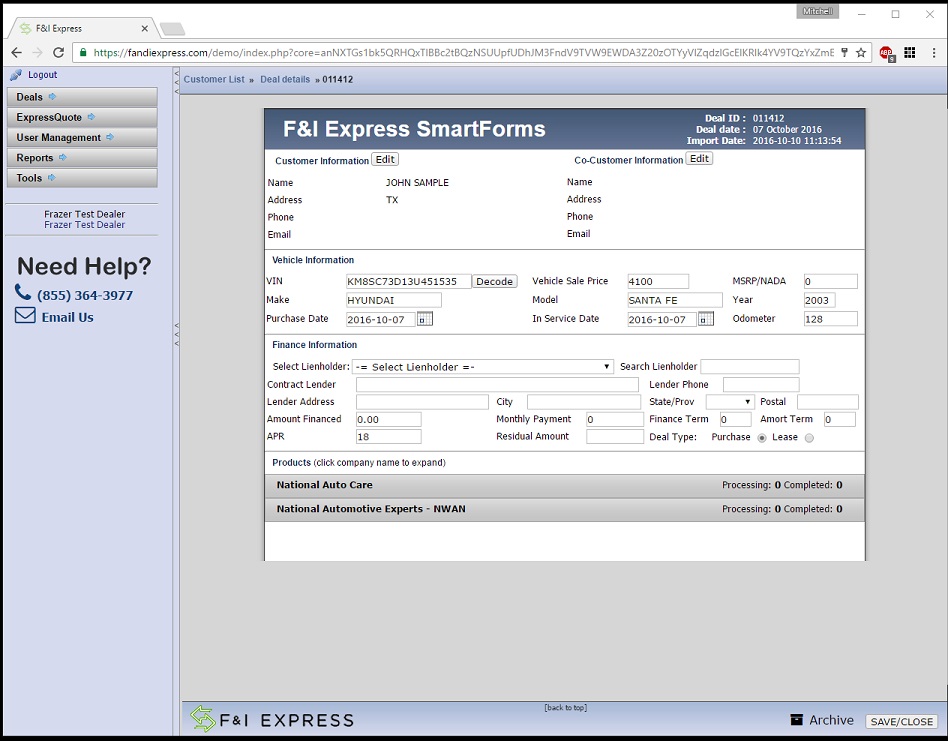Viewport: 948px width, 741px height.
Task: Click the blue arrow beside Deals
Action: pyautogui.click(x=52, y=97)
